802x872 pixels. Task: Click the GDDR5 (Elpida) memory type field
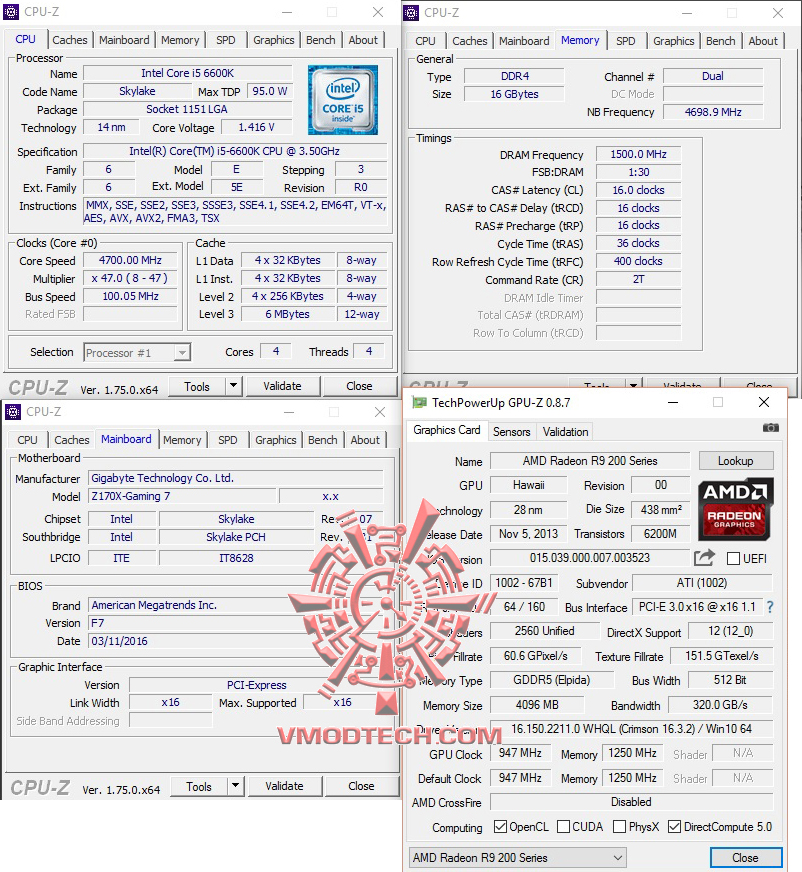552,680
